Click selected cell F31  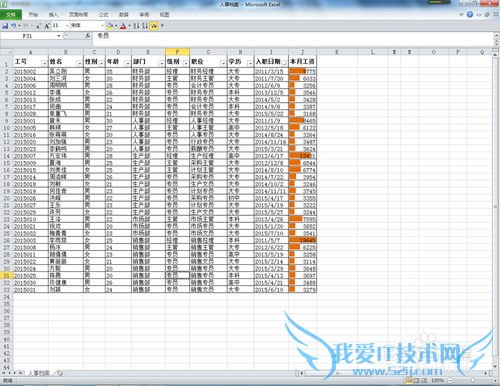click(177, 275)
